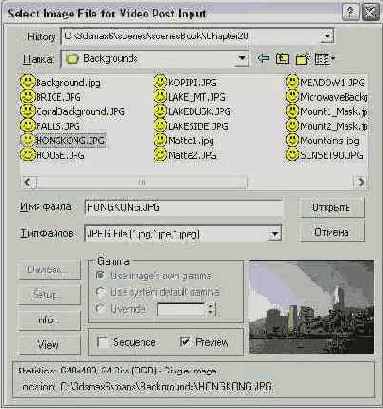This screenshot has height=409, width=383.
Task: Click the Hong Kong preview thumbnail
Action: (311, 307)
